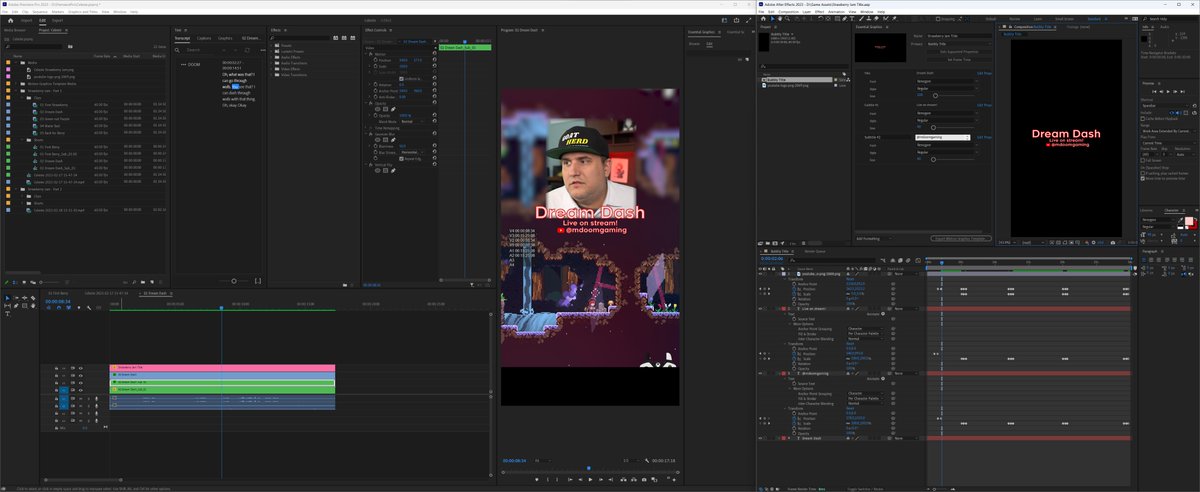Select the Type tool in Premiere

click(7, 314)
